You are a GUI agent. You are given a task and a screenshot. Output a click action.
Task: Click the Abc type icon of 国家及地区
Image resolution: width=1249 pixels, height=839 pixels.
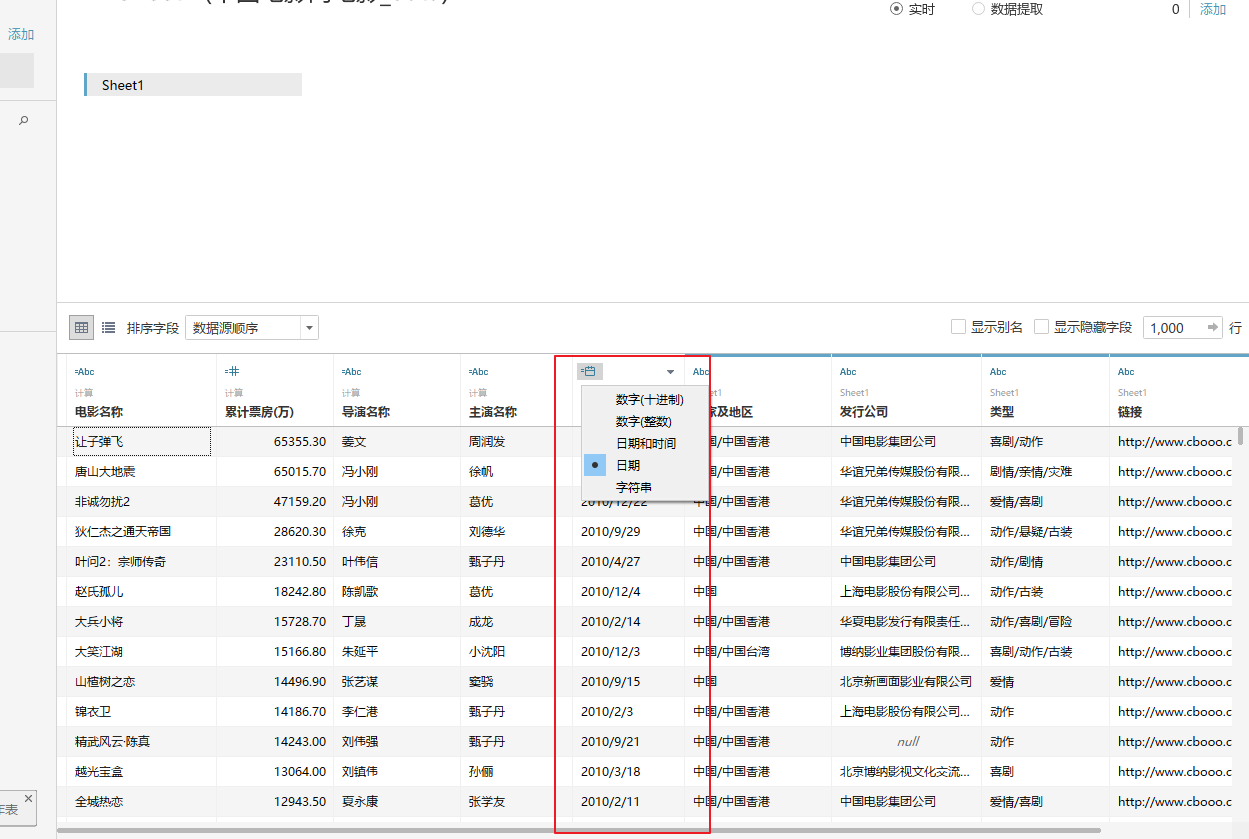tap(701, 372)
